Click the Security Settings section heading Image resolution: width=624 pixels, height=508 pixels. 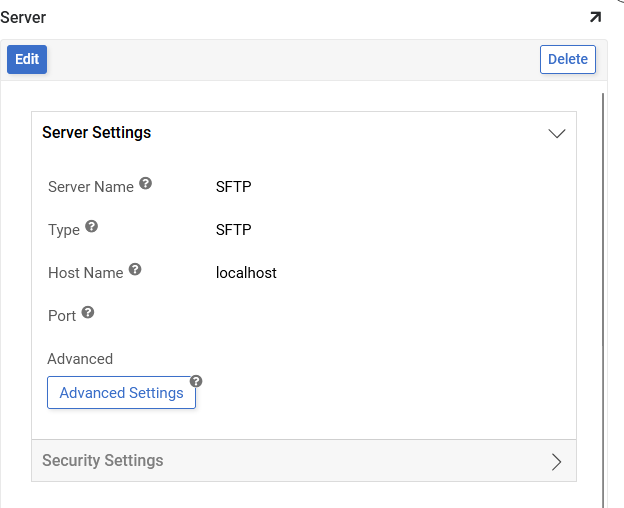point(102,460)
